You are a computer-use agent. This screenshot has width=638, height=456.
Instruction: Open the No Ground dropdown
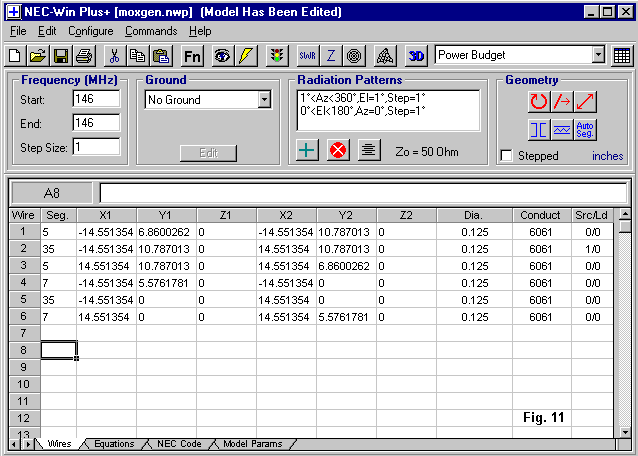pyautogui.click(x=264, y=99)
